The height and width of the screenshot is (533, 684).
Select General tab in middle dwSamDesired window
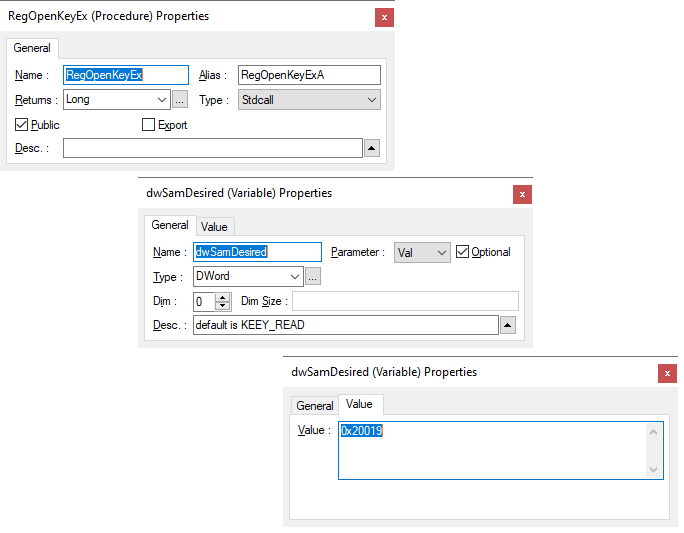click(170, 225)
